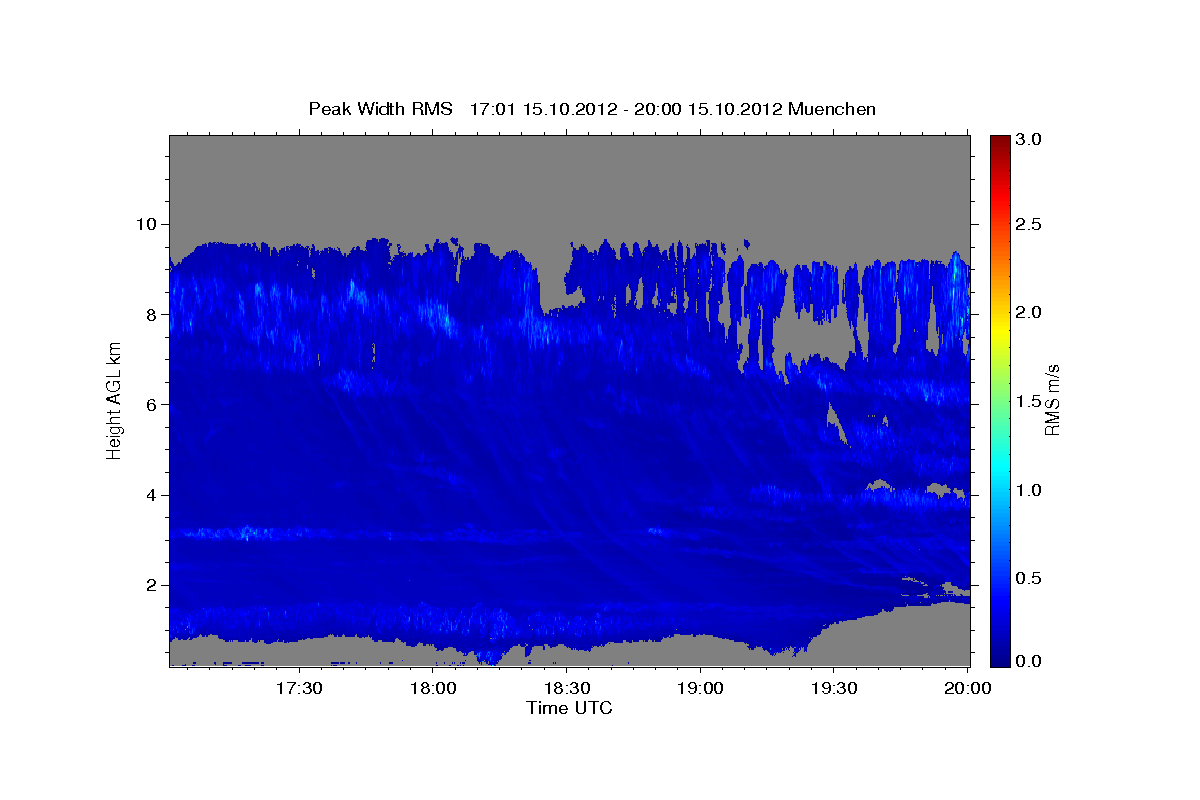This screenshot has height=800, width=1200.
Task: Click the 'Time UTC' axis label
Action: 569,708
